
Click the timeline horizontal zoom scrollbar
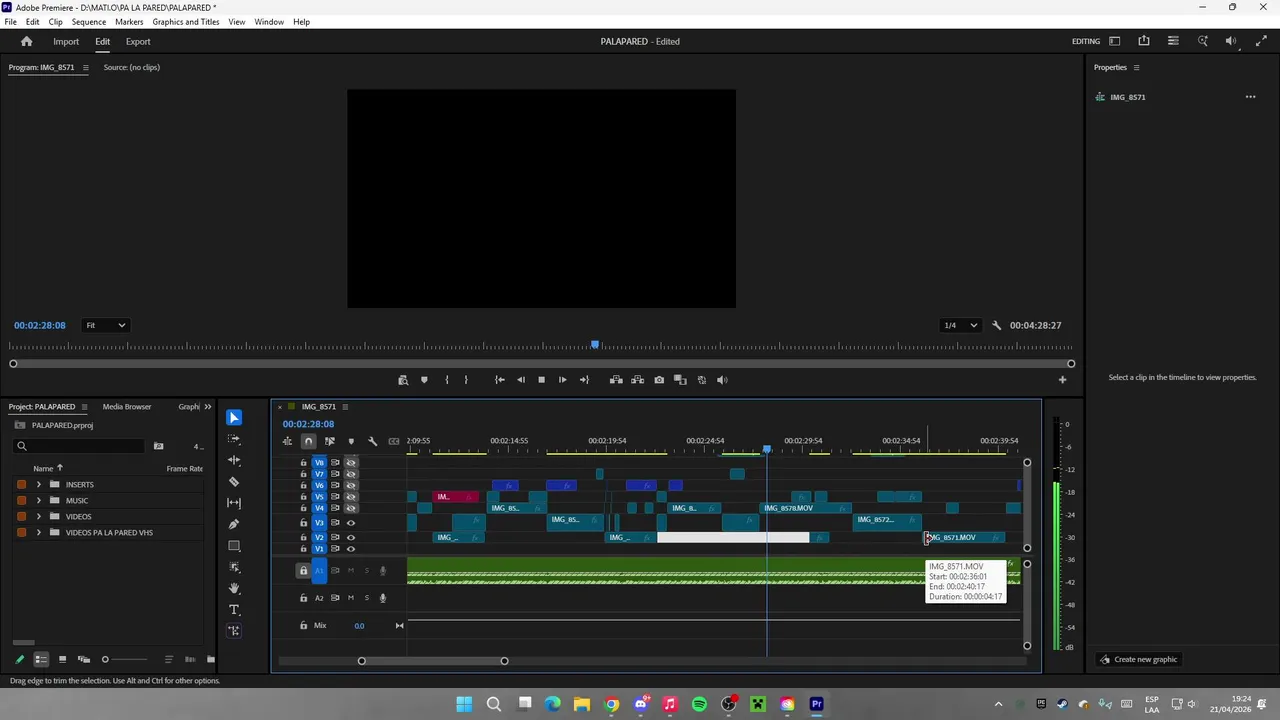(x=433, y=661)
